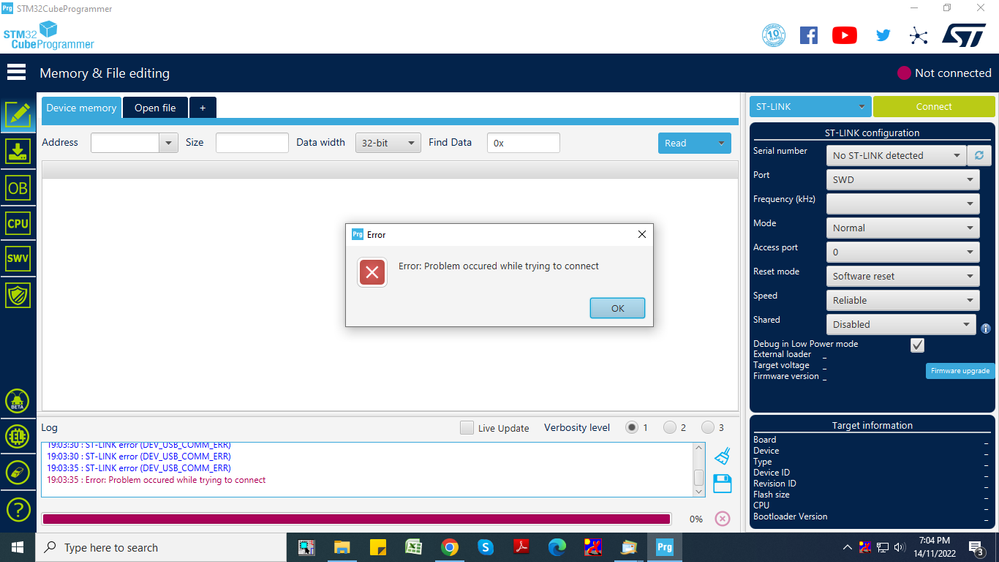Open ST Facebook page icon
Viewport: 999px width, 562px height.
809,35
